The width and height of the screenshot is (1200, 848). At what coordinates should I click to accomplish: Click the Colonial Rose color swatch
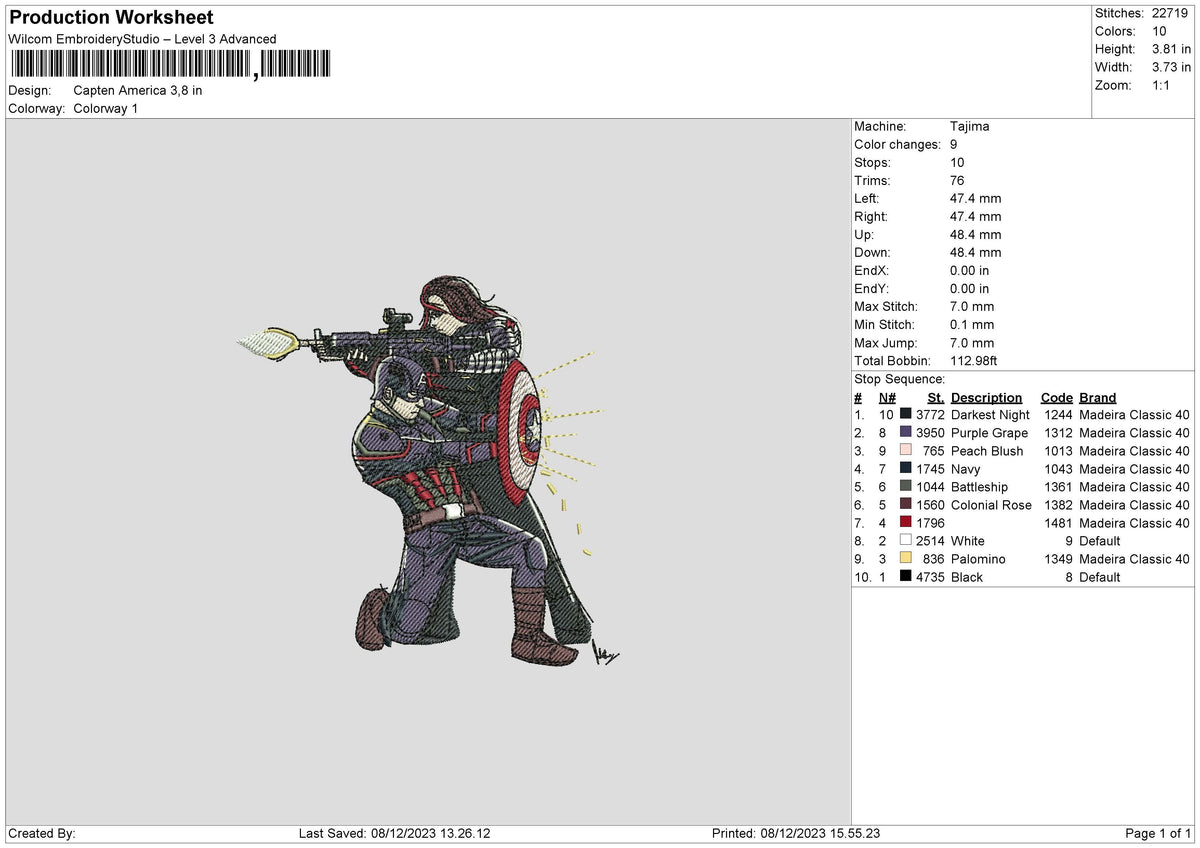(906, 504)
